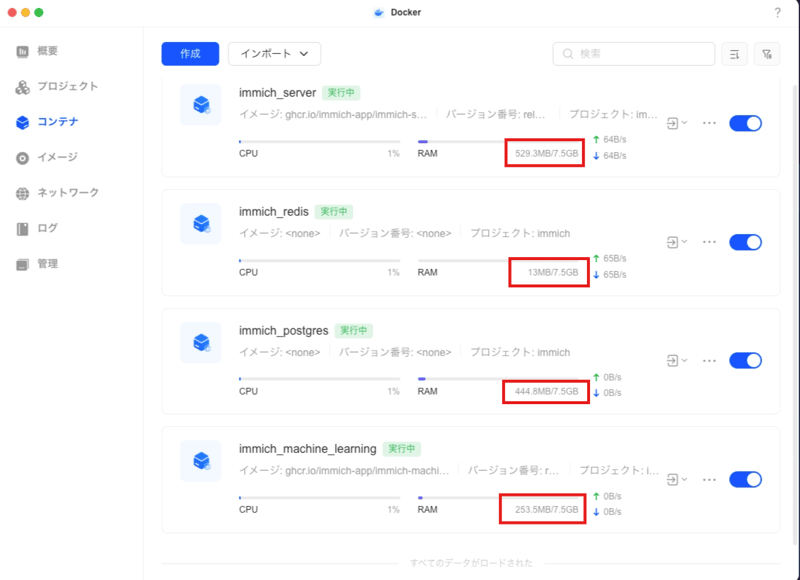
Task: Toggle off the immich_postgres container switch
Action: point(745,361)
